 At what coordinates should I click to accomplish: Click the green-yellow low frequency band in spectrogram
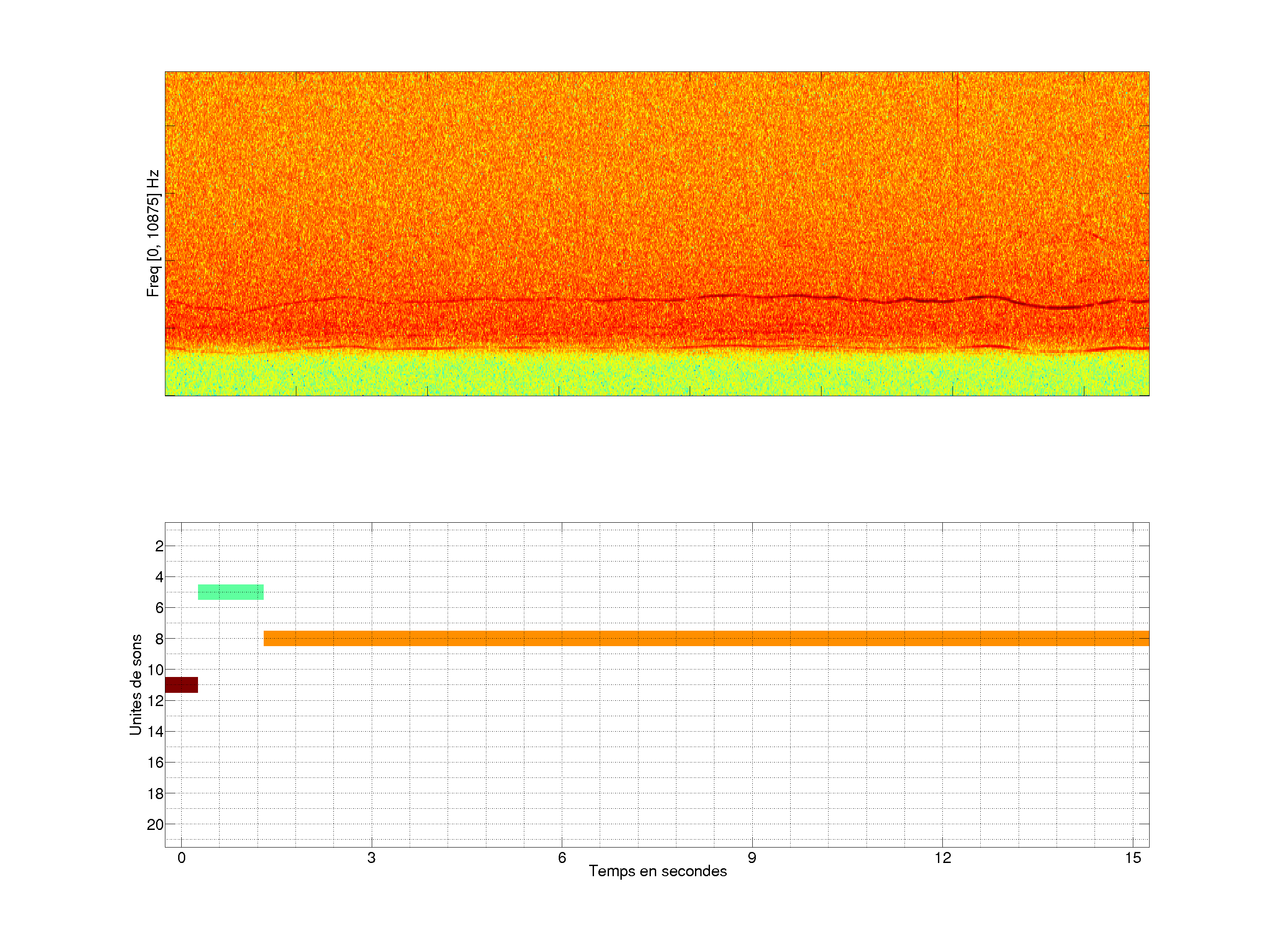(x=657, y=374)
